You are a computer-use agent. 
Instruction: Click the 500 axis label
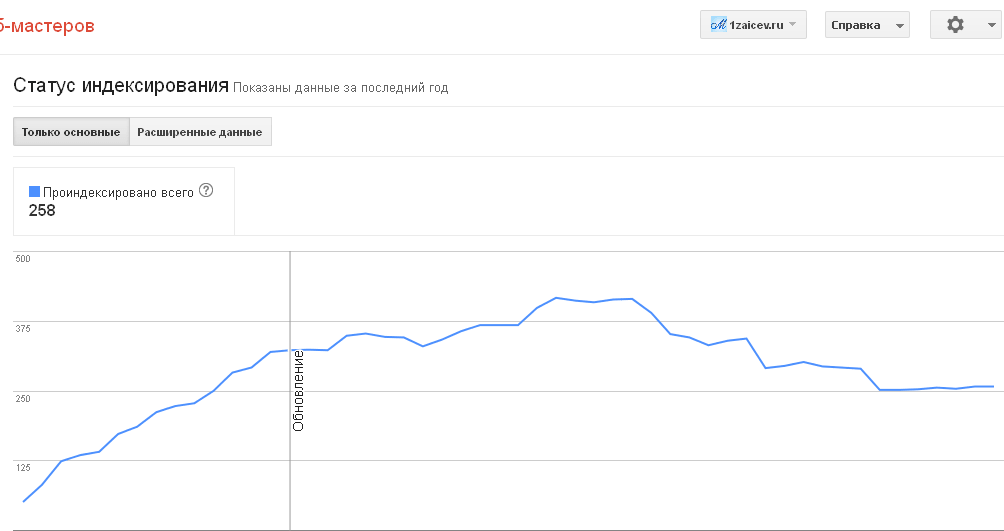[x=24, y=259]
